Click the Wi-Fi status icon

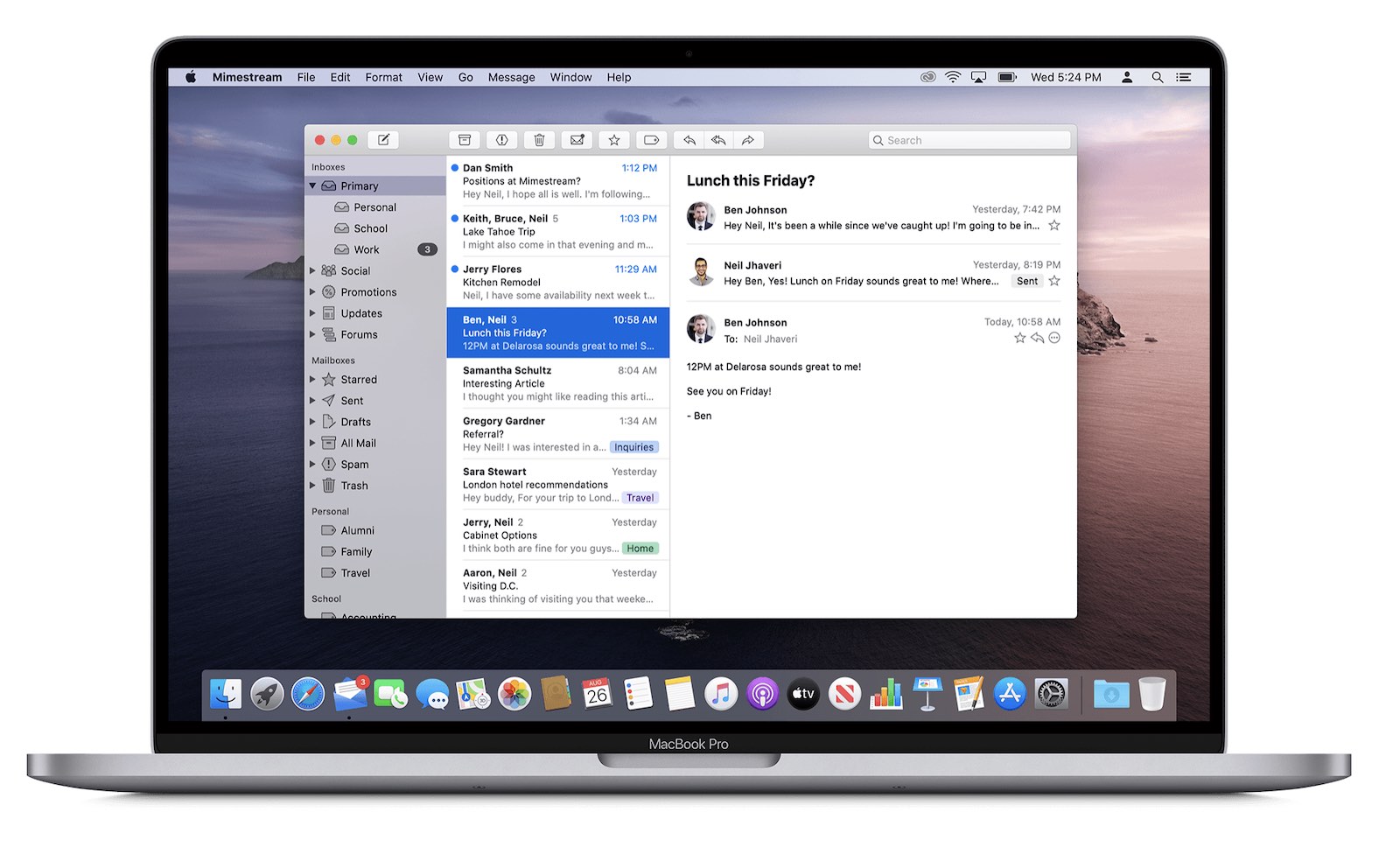pos(953,77)
